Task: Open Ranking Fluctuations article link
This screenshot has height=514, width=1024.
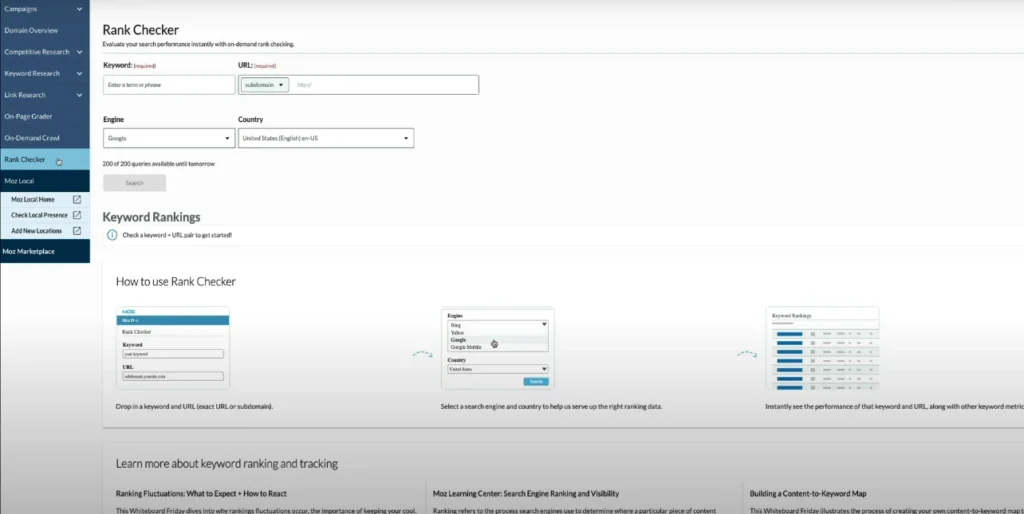Action: click(x=201, y=494)
